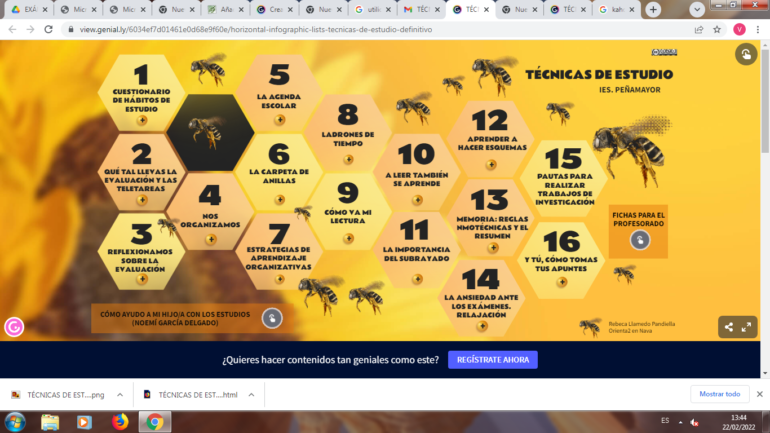The image size is (770, 433).
Task: Click plus icon under Reflexionamos sobre la evaluación
Action: pyautogui.click(x=142, y=279)
